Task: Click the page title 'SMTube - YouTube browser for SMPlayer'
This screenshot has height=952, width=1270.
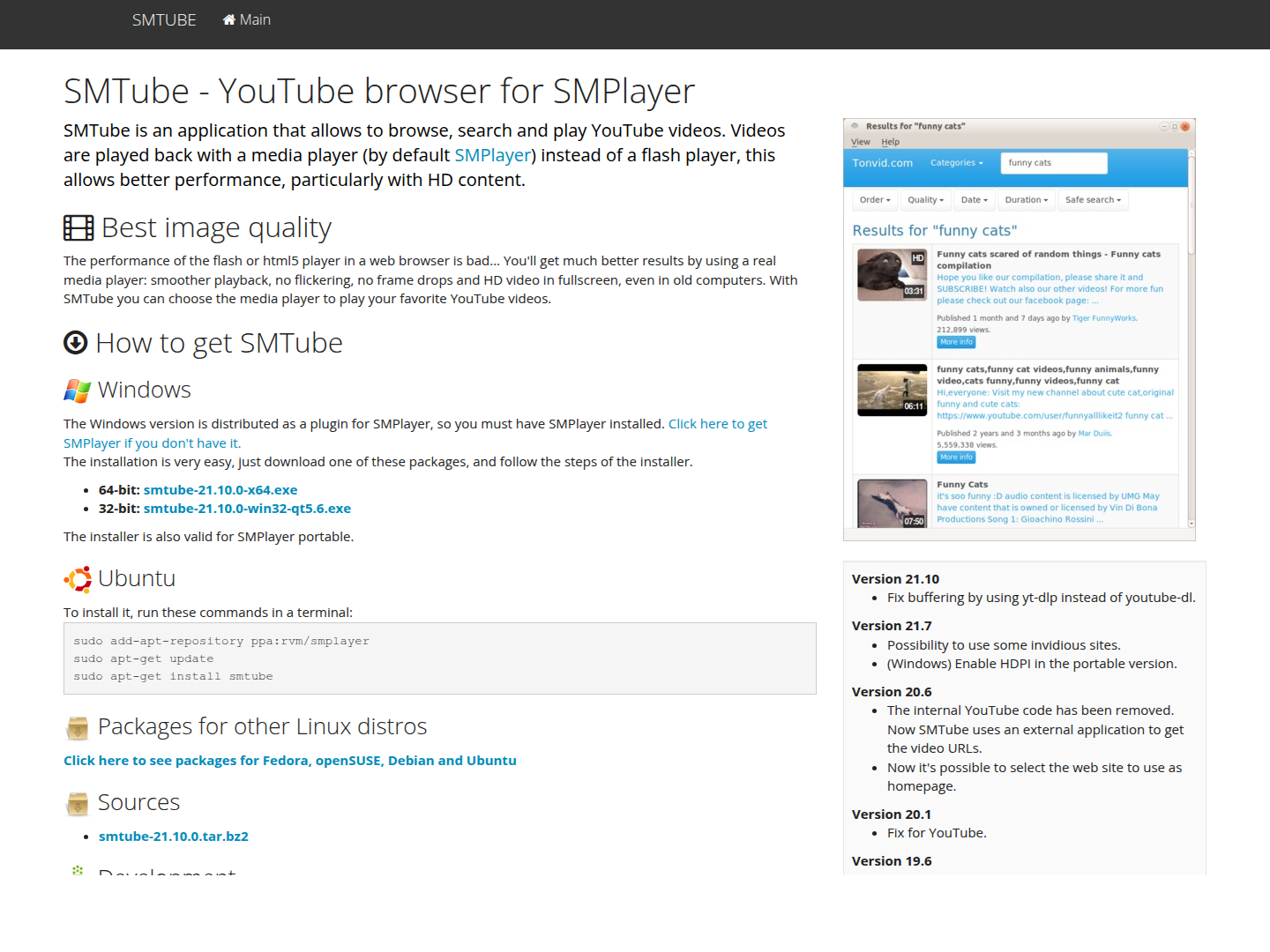Action: coord(379,91)
